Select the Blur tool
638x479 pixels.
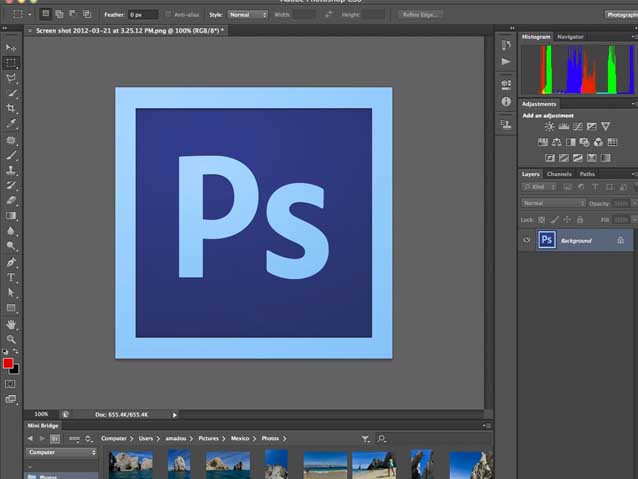pyautogui.click(x=11, y=231)
